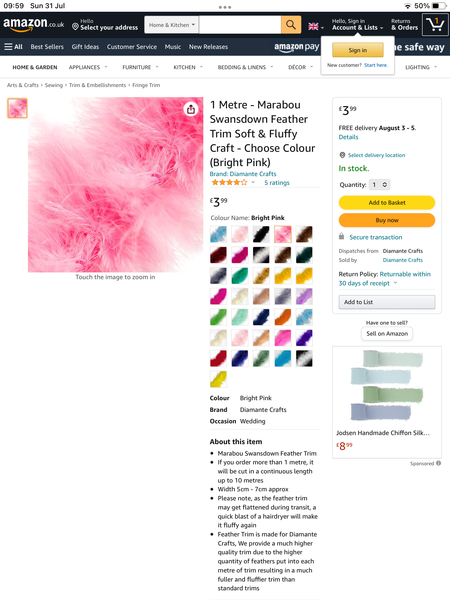Click the search text input field
The image size is (450, 600).
[240, 25]
